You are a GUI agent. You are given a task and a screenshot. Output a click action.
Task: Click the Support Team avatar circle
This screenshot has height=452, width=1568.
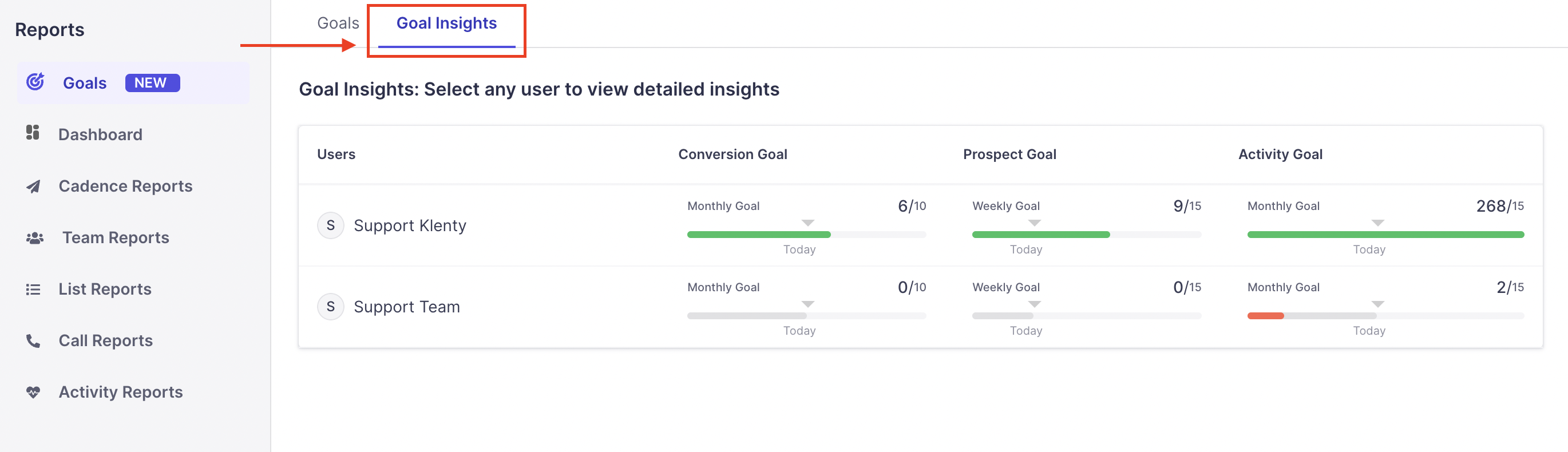(x=331, y=307)
